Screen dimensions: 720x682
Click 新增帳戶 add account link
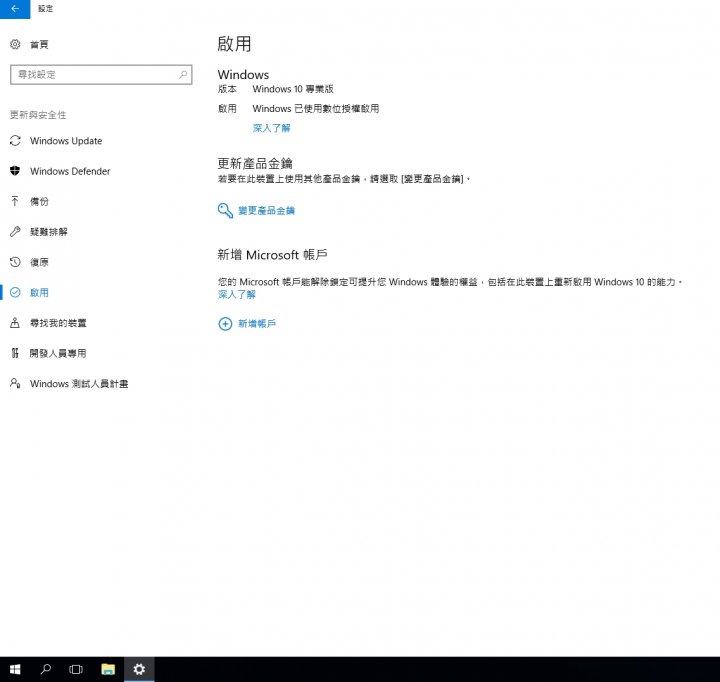257,324
